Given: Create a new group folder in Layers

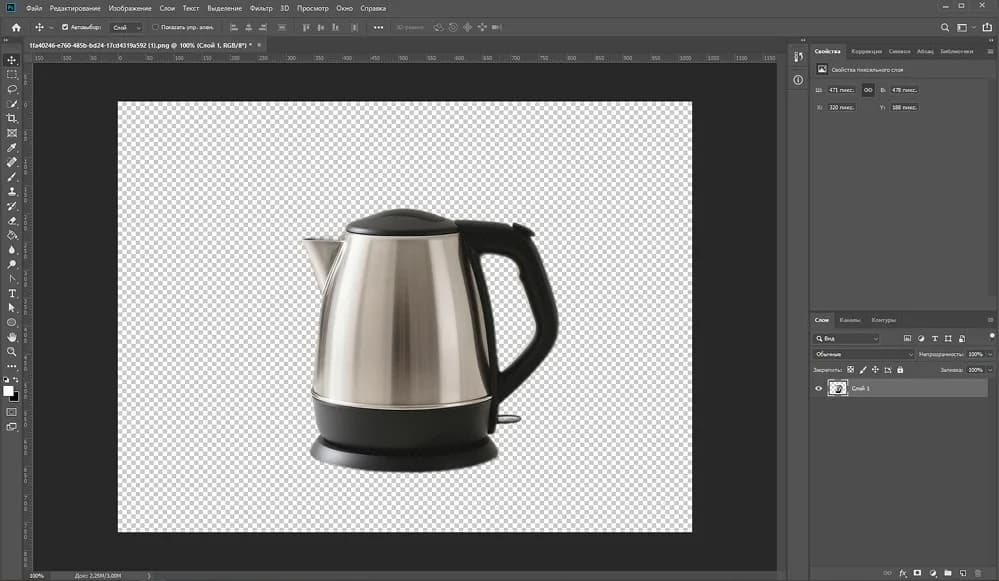Looking at the screenshot, I should click(x=947, y=573).
